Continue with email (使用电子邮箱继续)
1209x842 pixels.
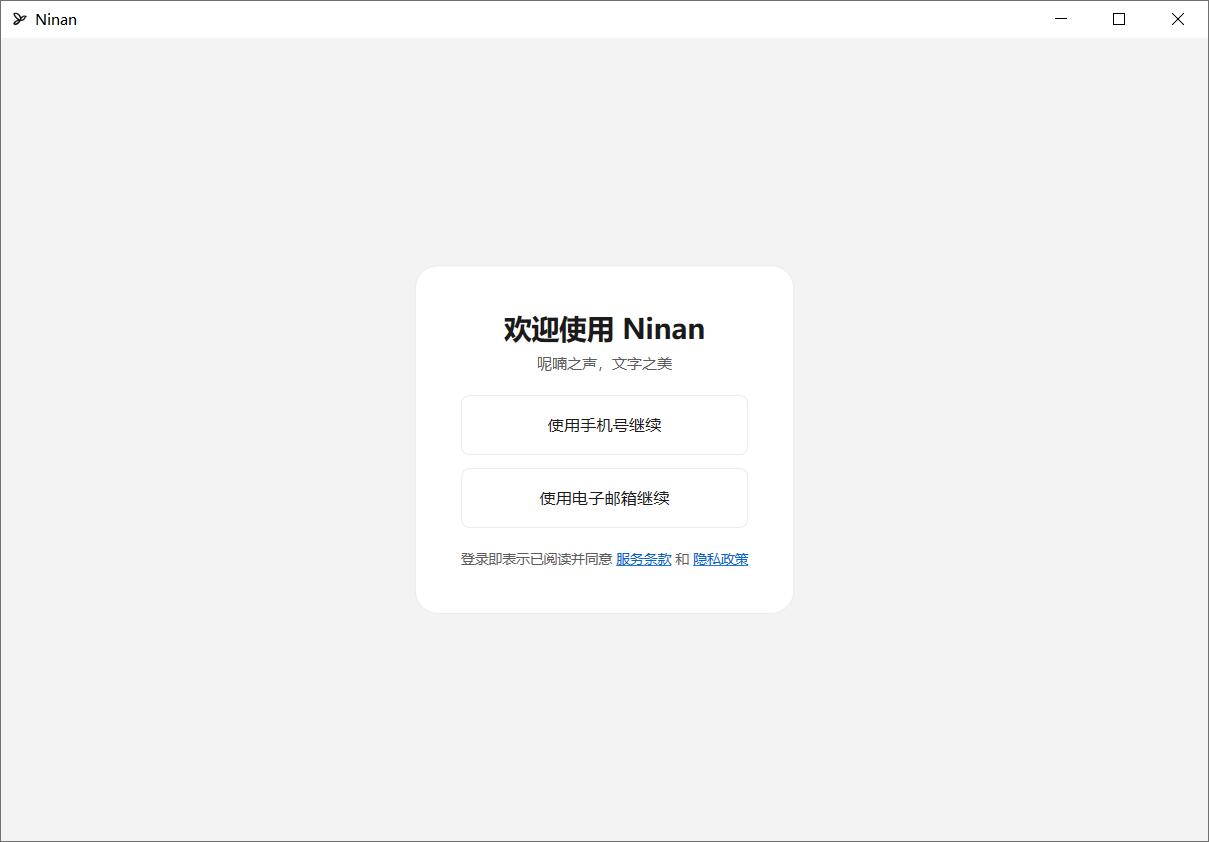pyautogui.click(x=604, y=498)
